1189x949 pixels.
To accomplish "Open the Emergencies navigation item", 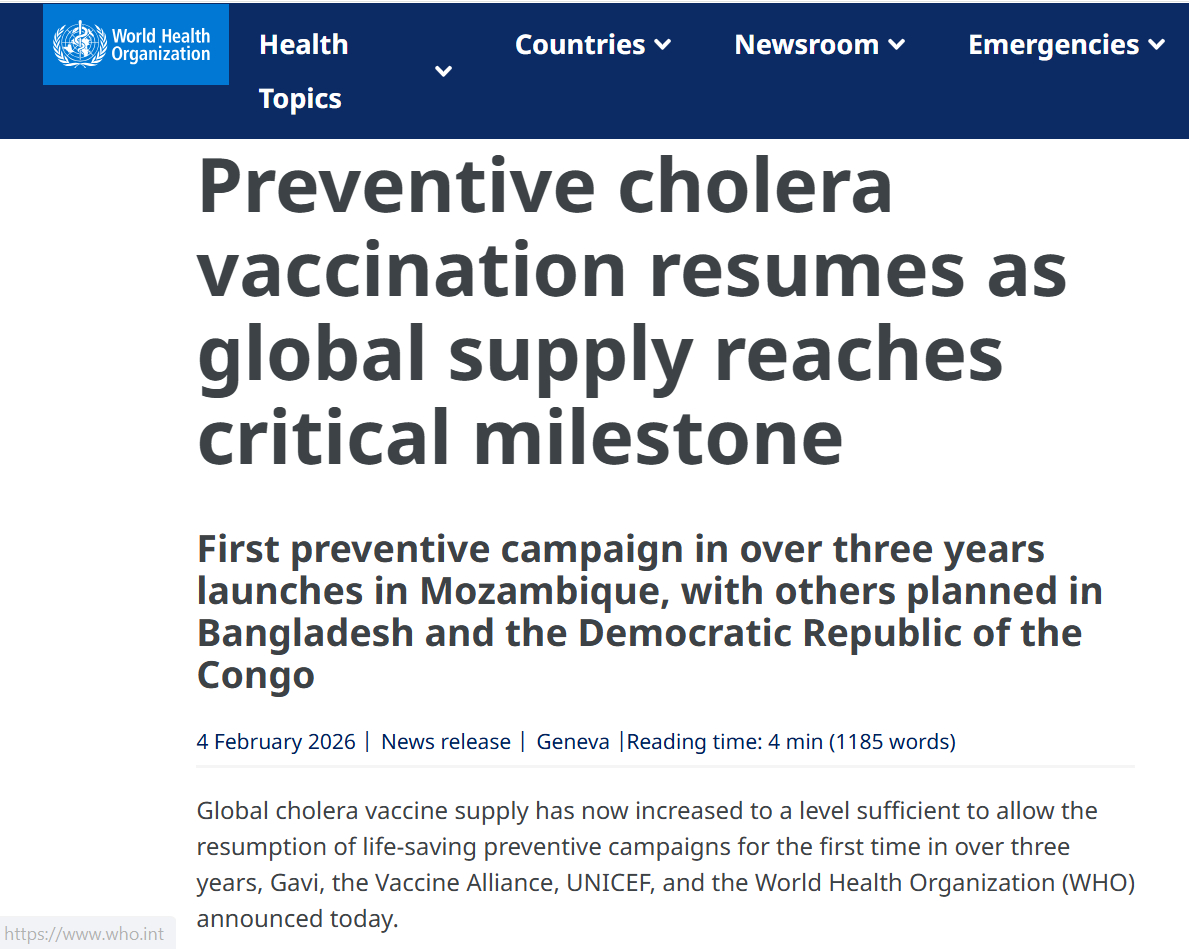I will point(1053,45).
